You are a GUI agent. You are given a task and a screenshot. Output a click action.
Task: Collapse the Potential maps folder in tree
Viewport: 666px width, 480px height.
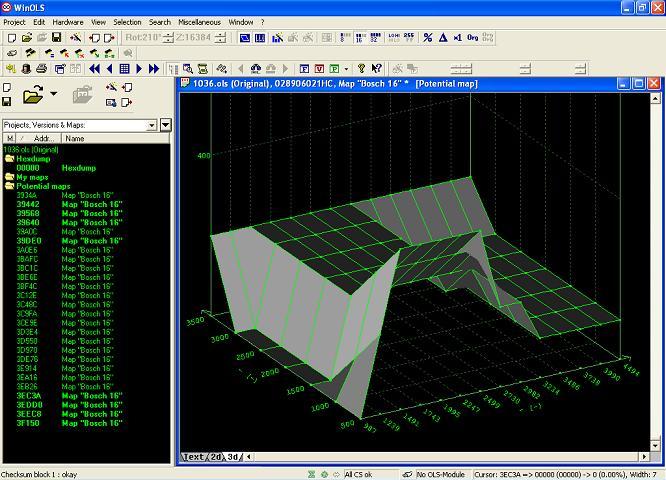[9, 186]
